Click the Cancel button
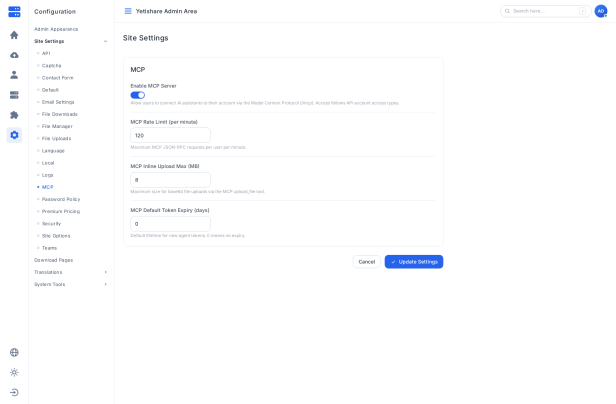Screen dimensions: 616x404 coord(367,262)
